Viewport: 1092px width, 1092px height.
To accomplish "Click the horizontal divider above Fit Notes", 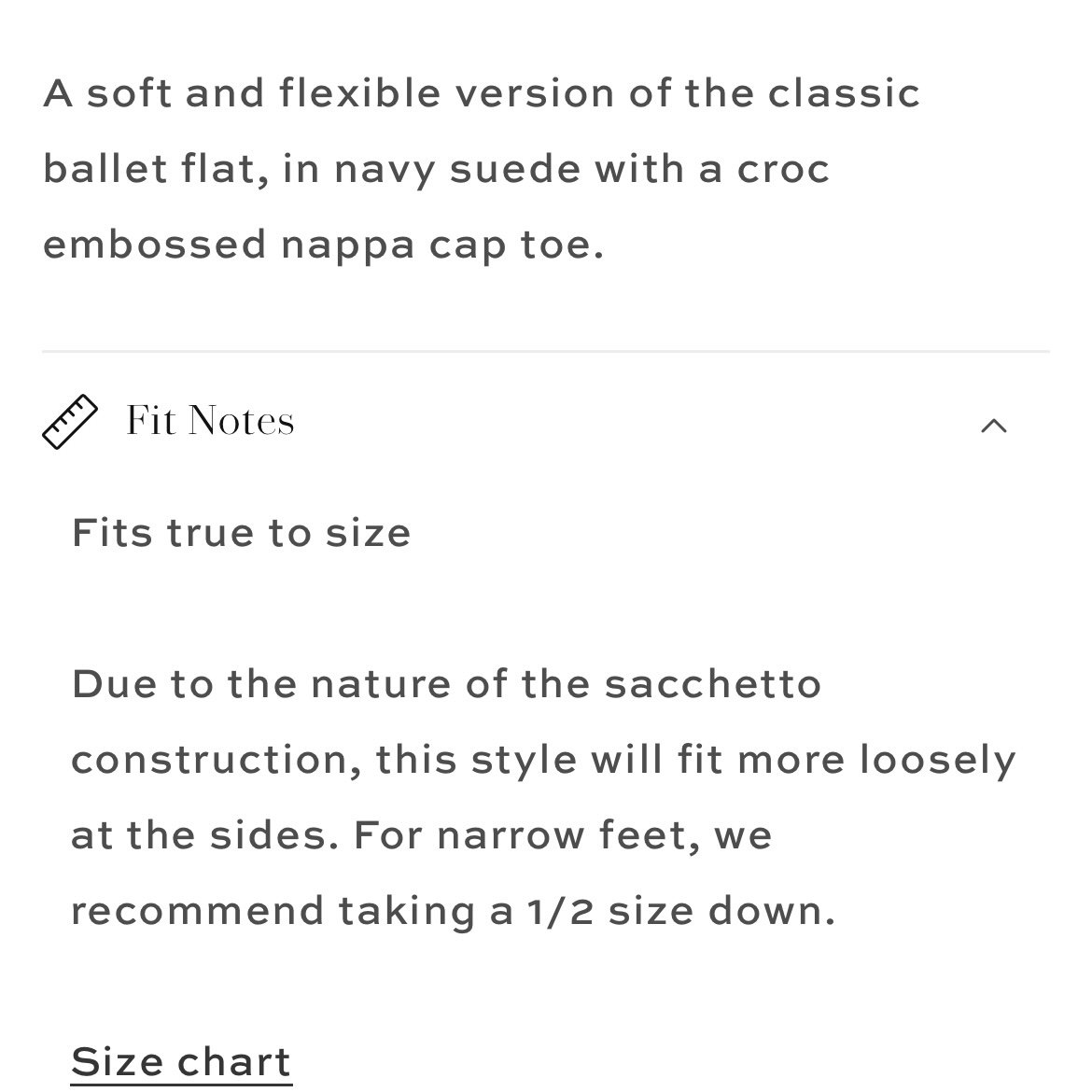I will coord(545,352).
